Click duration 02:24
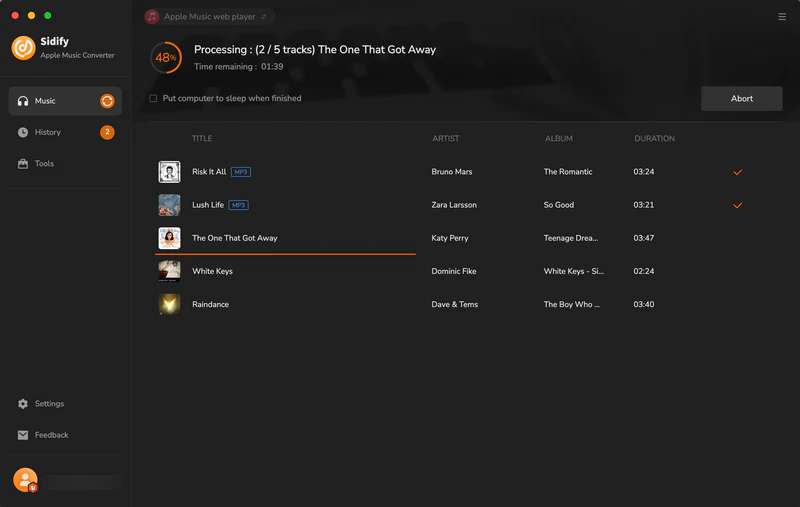Viewport: 800px width, 507px height. [x=643, y=271]
